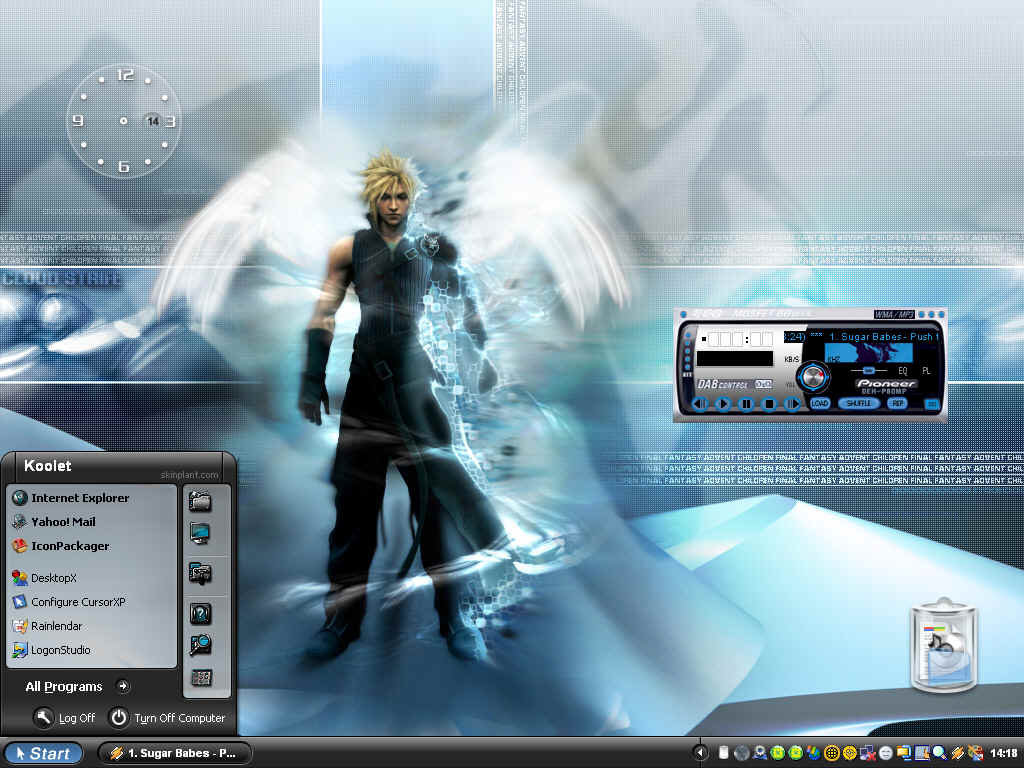Click the round volume knob
The height and width of the screenshot is (768, 1024).
click(x=814, y=377)
